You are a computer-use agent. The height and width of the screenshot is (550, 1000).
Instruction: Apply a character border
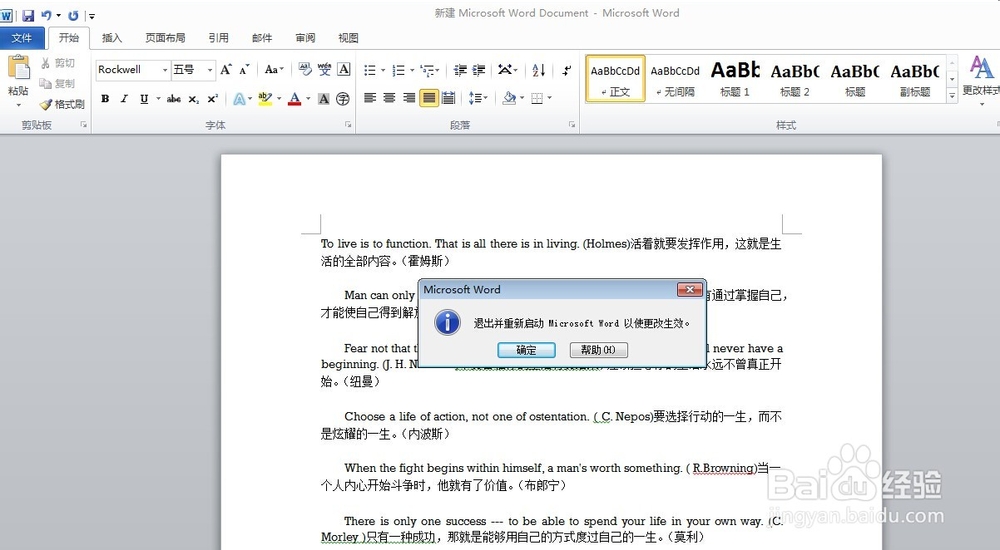[344, 70]
